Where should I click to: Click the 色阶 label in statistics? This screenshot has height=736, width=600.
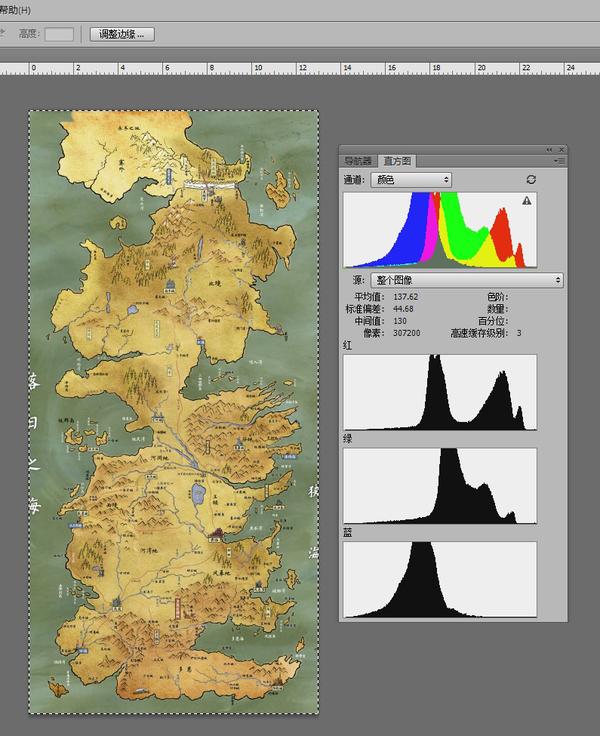(497, 297)
